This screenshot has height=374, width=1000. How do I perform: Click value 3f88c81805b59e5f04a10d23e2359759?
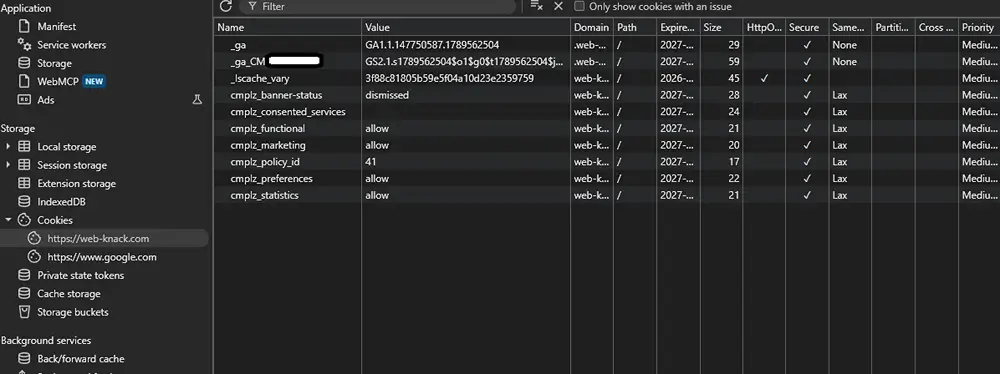(x=450, y=78)
